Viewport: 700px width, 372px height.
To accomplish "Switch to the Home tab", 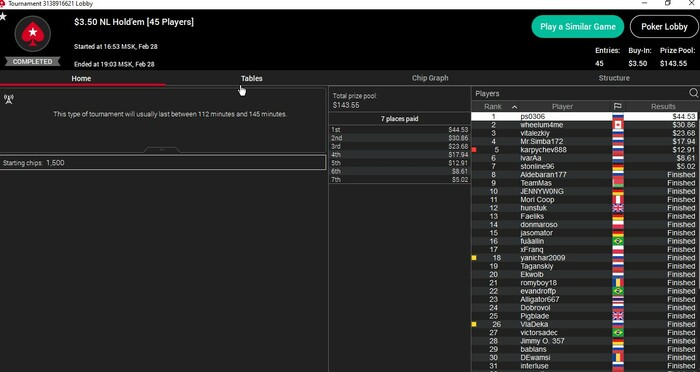I will 81,78.
